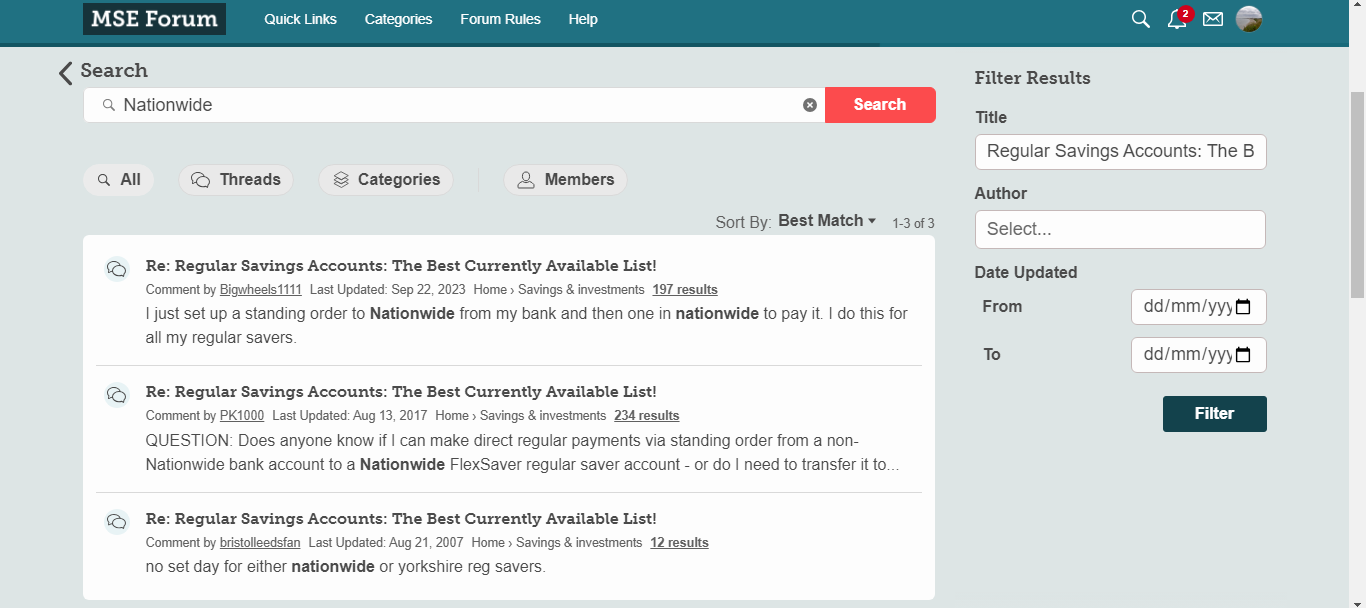
Task: Apply filters with the Filter button
Action: tap(1215, 414)
